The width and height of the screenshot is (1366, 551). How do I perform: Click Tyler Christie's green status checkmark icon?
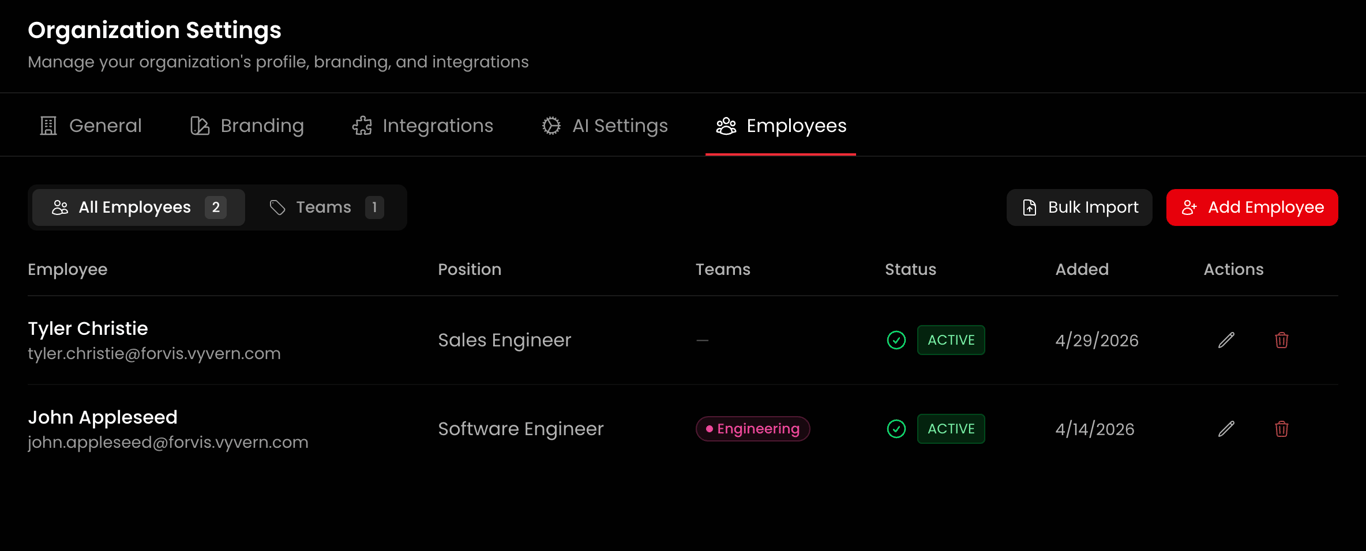pyautogui.click(x=896, y=340)
